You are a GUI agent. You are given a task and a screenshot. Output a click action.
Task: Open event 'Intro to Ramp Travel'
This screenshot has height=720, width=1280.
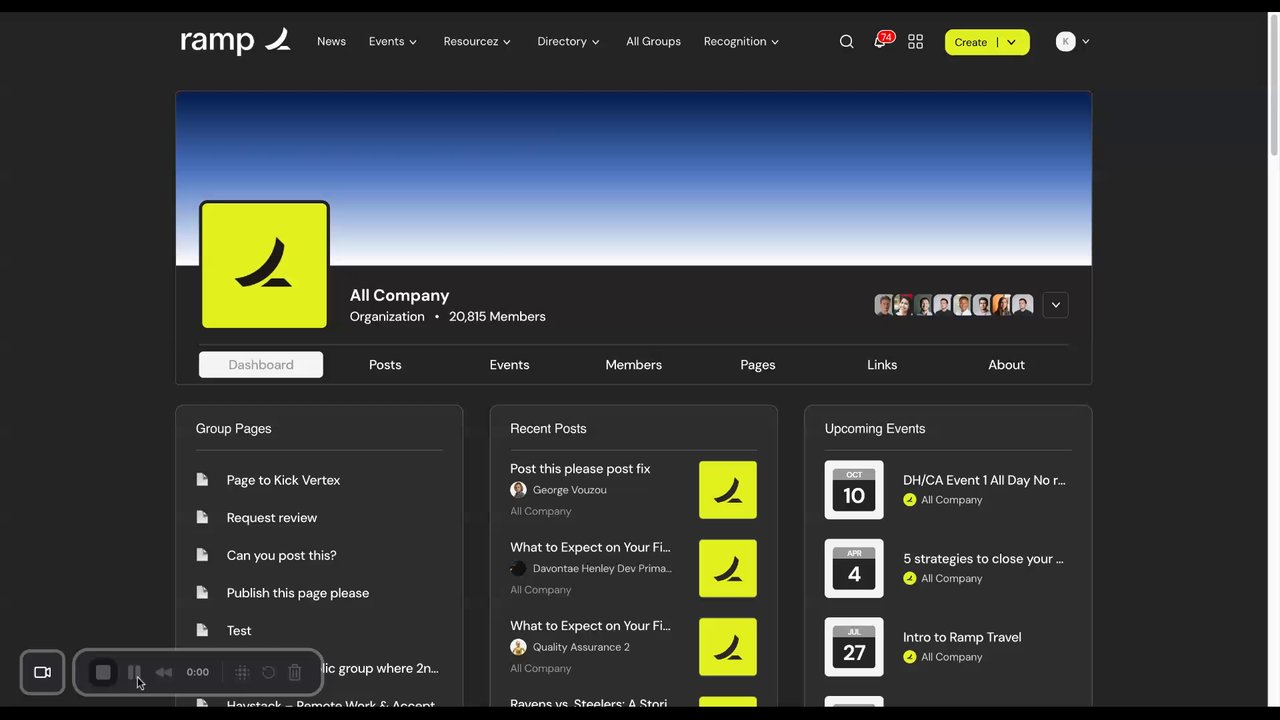(x=962, y=637)
